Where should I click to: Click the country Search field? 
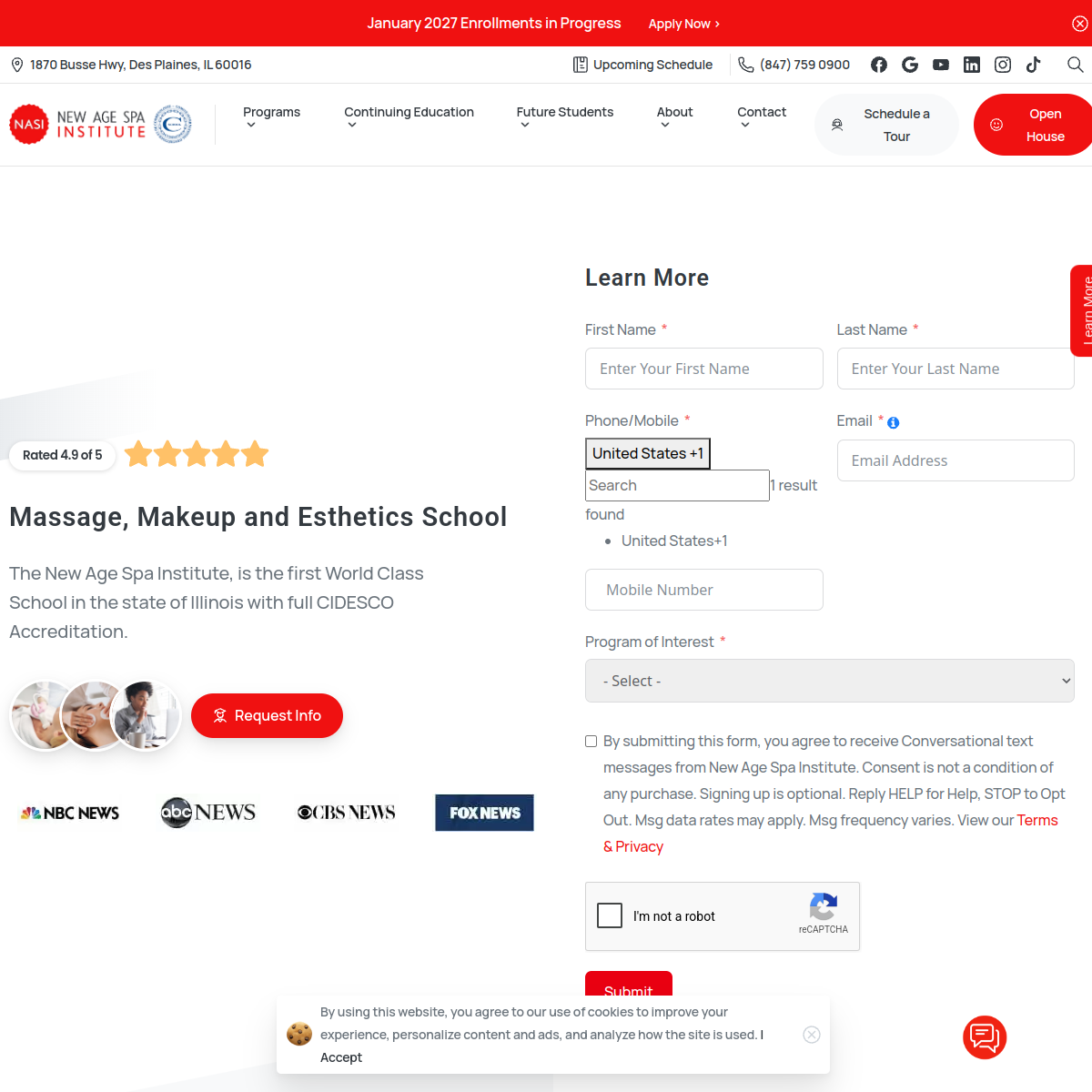point(677,485)
